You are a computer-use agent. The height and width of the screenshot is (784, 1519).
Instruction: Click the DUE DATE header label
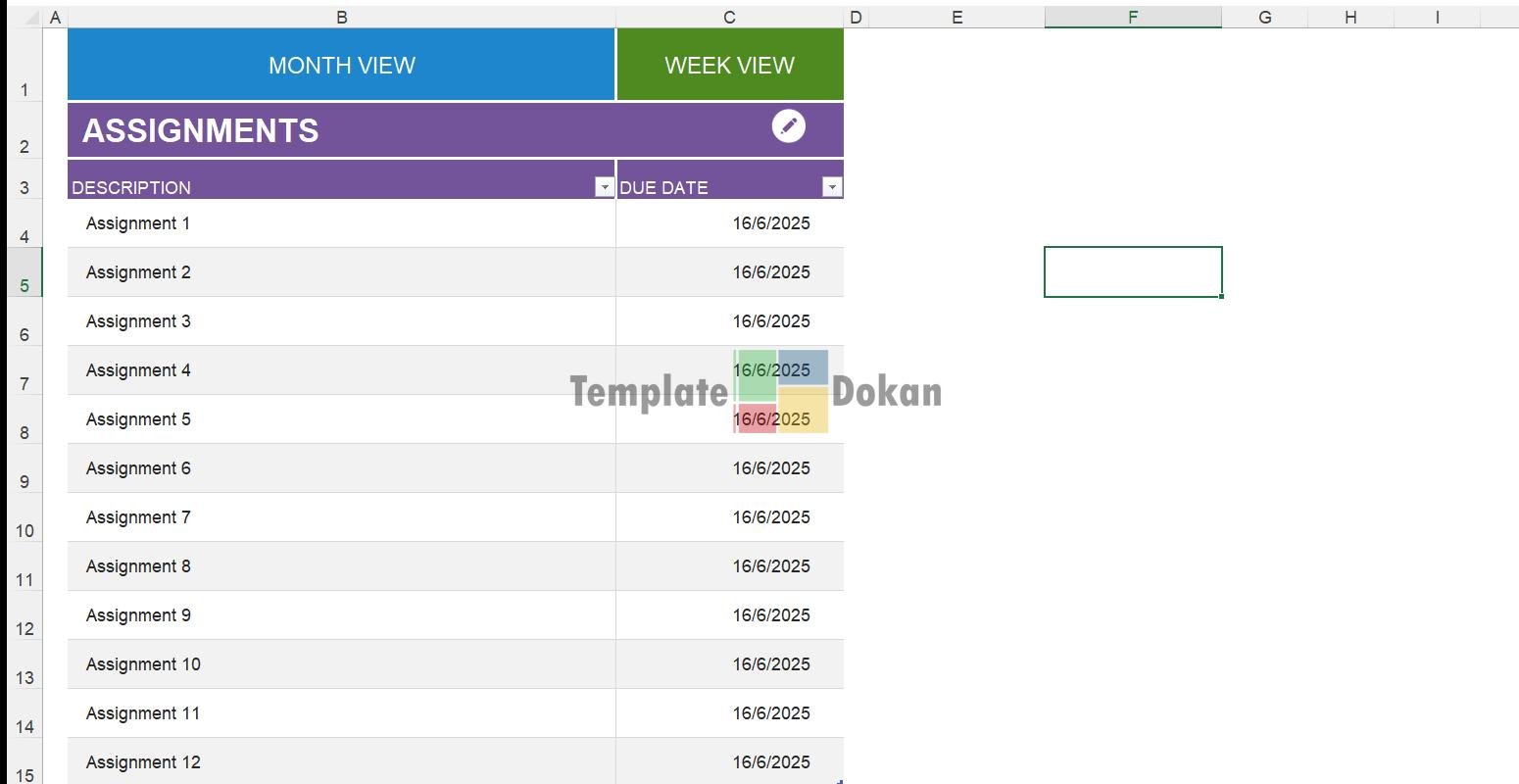click(663, 187)
